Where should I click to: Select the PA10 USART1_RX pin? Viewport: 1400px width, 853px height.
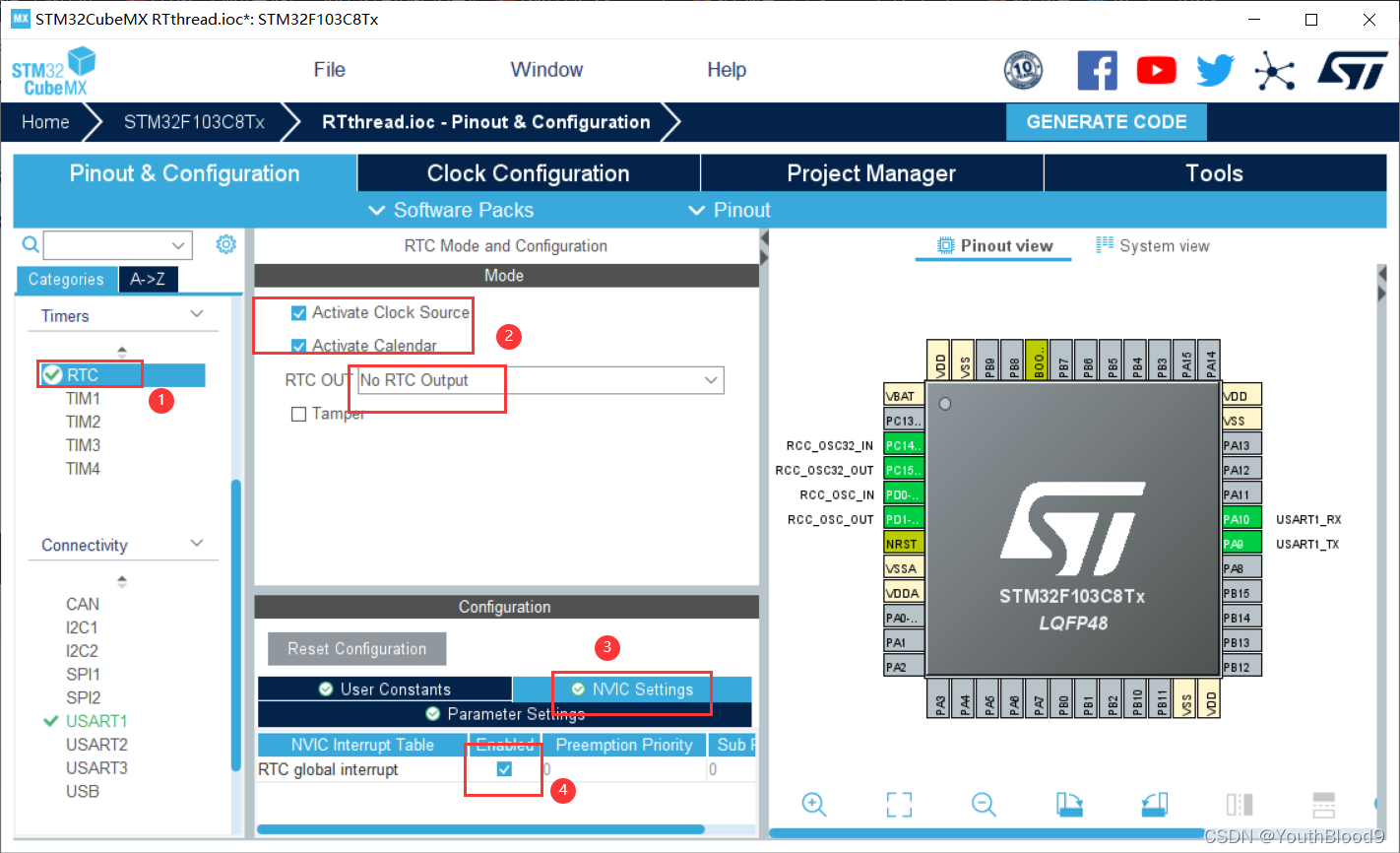point(1241,519)
